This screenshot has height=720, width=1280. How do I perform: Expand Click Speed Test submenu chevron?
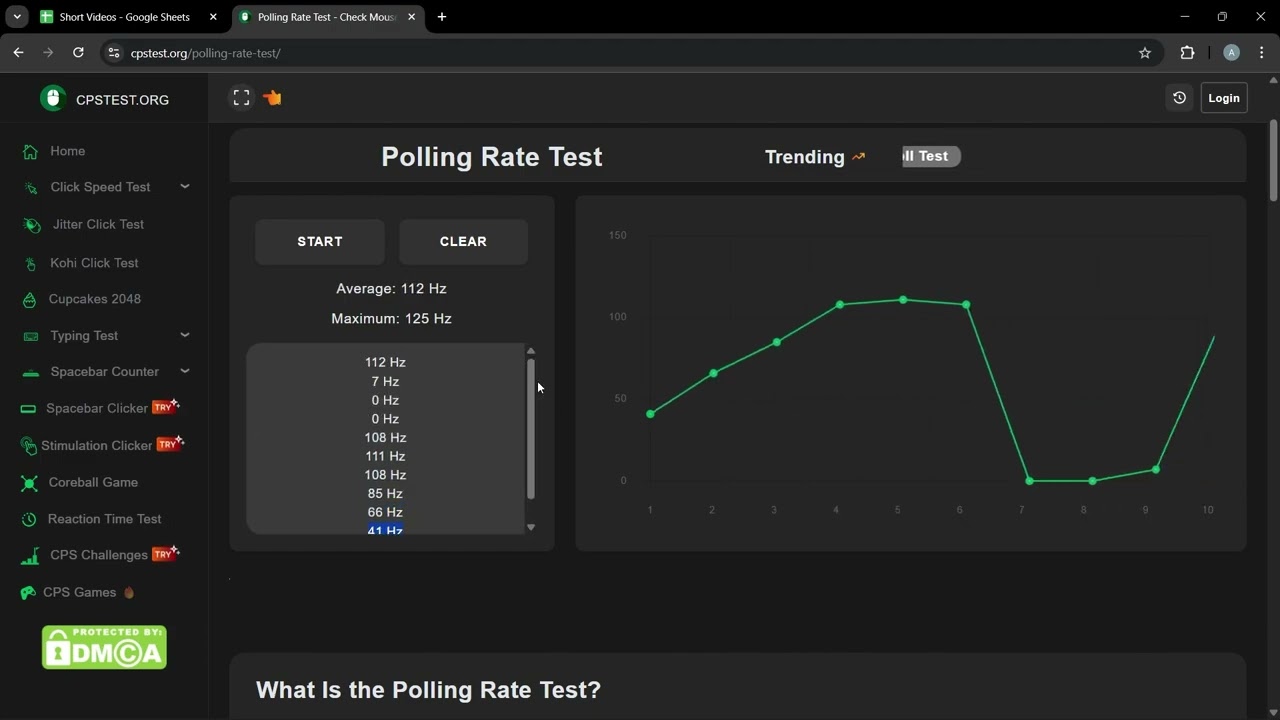(x=185, y=186)
